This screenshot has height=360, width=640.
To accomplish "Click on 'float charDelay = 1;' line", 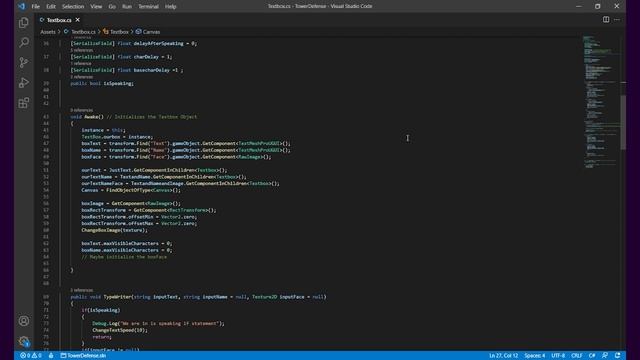I will click(x=122, y=57).
